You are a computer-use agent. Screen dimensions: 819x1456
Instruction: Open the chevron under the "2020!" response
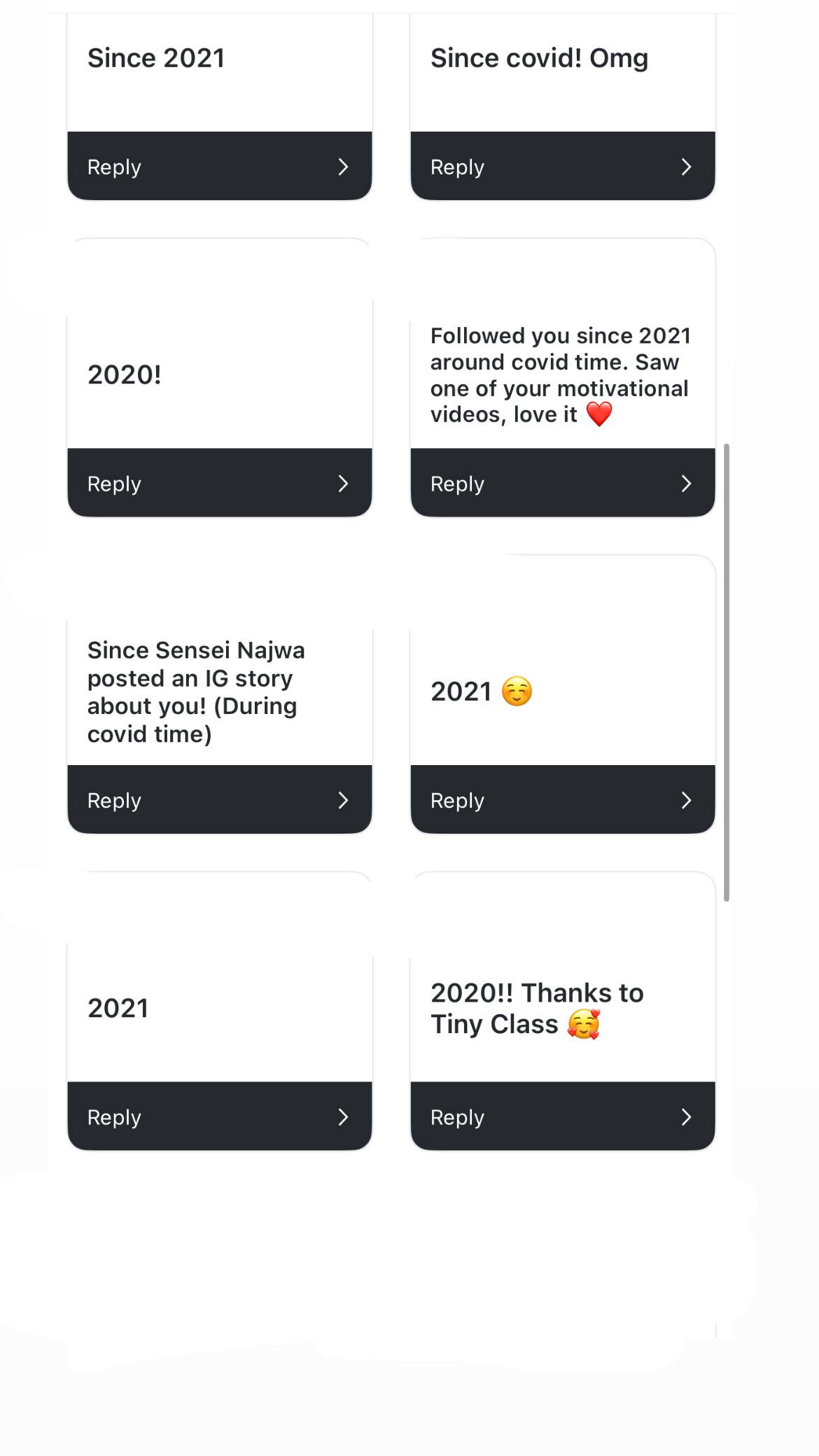pyautogui.click(x=343, y=484)
